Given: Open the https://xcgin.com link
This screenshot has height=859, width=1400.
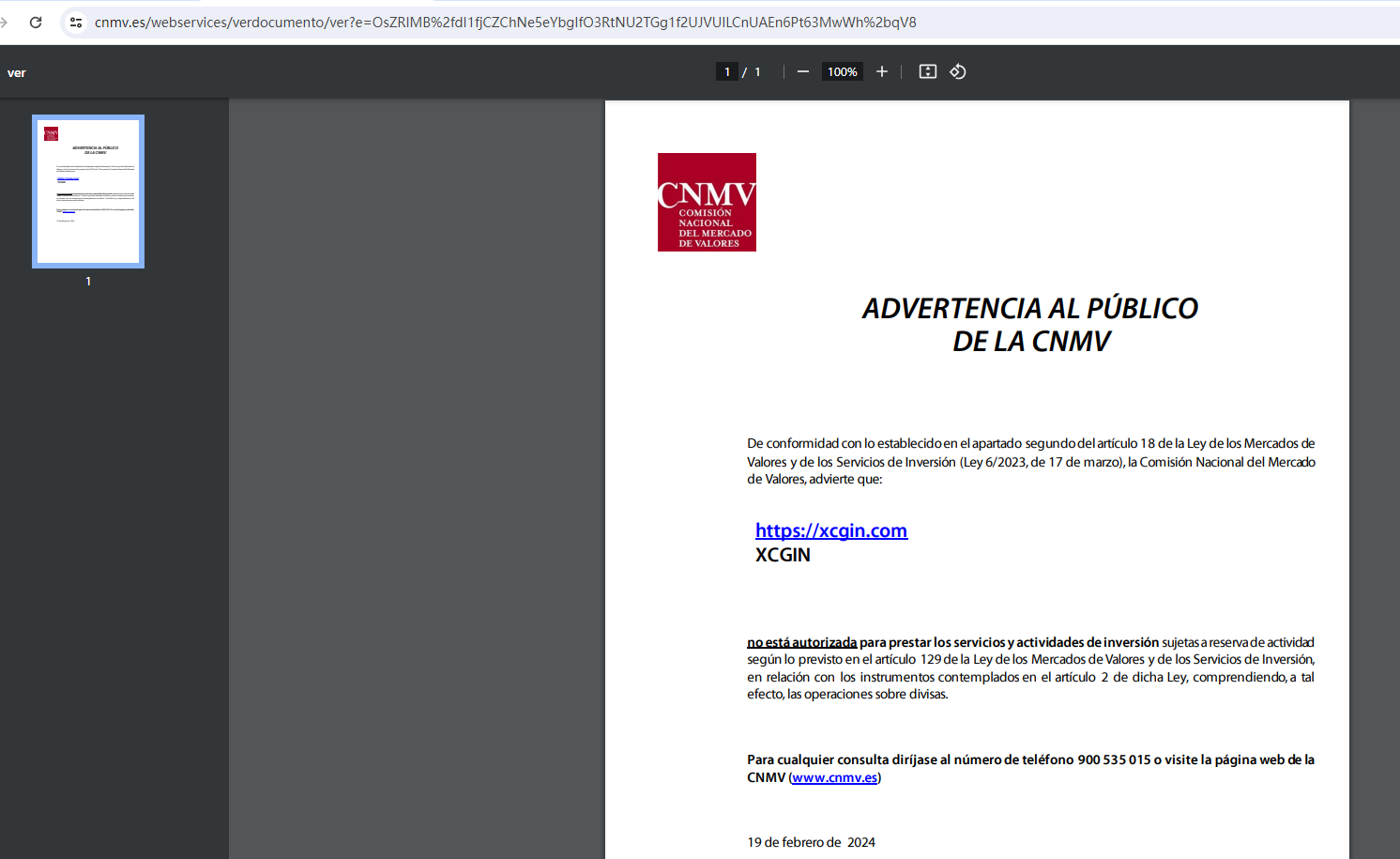Looking at the screenshot, I should [x=831, y=530].
